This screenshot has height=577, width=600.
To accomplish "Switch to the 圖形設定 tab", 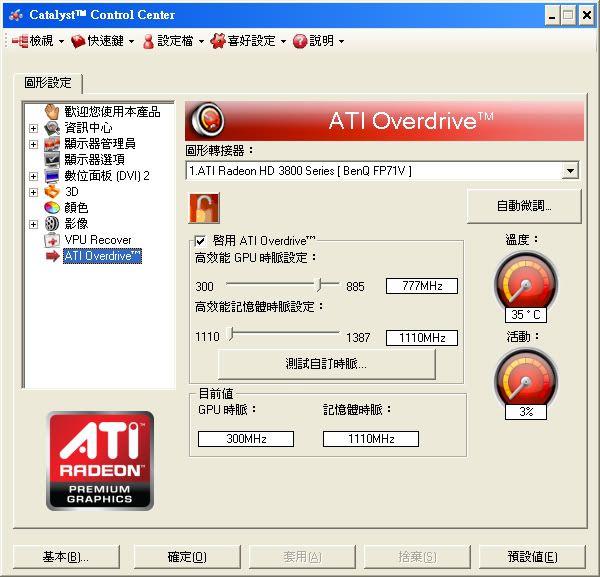I will pyautogui.click(x=48, y=83).
